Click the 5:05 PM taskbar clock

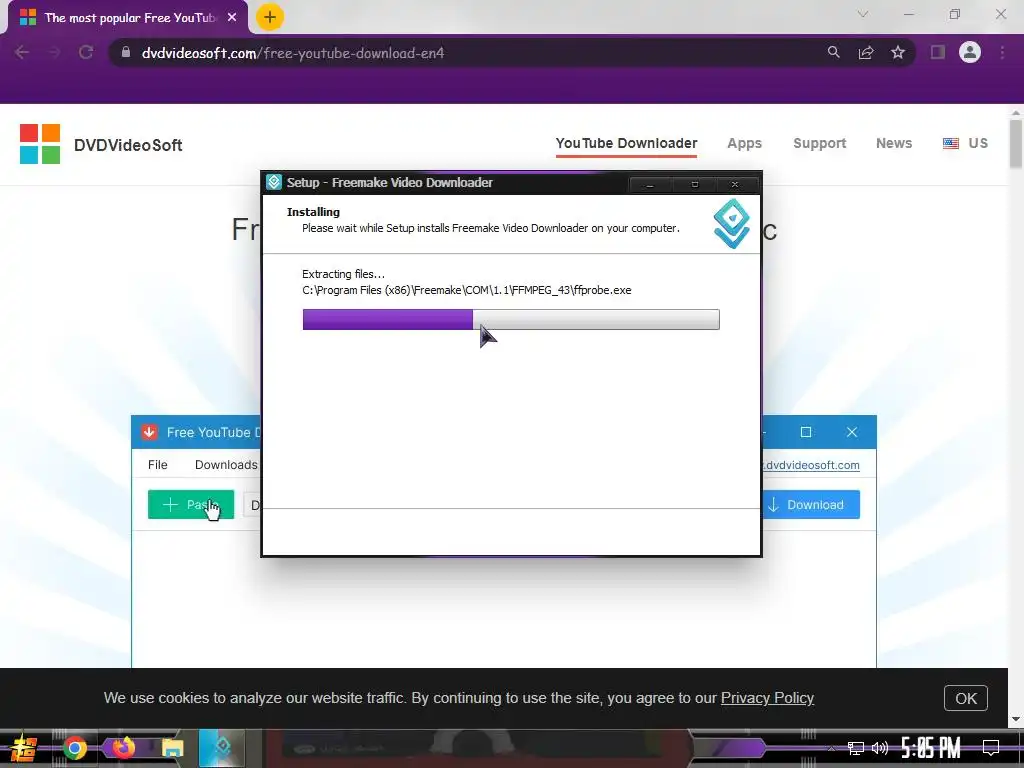(931, 748)
